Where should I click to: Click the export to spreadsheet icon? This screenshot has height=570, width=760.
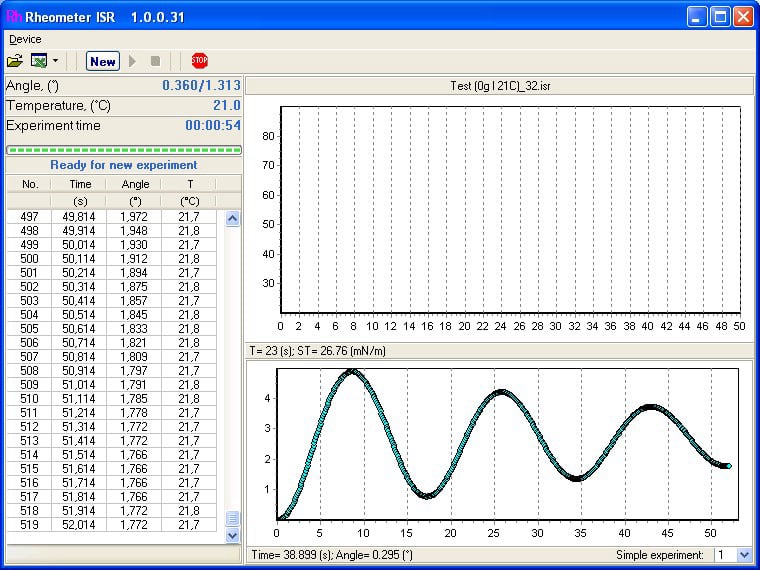[39, 61]
